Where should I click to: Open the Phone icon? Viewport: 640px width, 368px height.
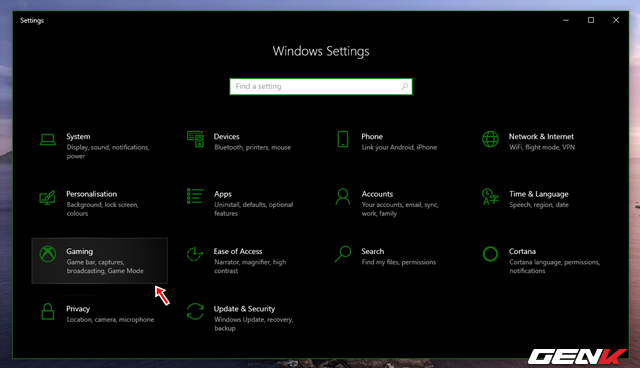coord(343,139)
